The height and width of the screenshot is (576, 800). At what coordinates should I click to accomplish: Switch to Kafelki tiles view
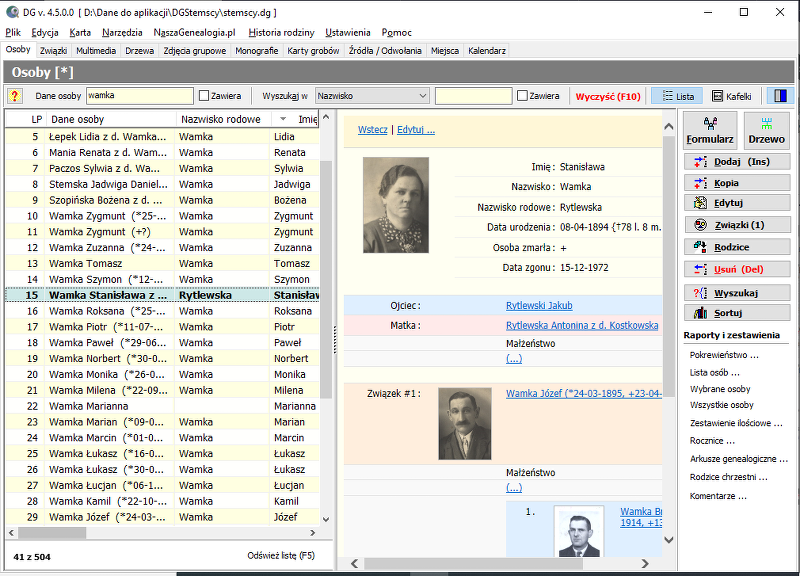pyautogui.click(x=732, y=96)
